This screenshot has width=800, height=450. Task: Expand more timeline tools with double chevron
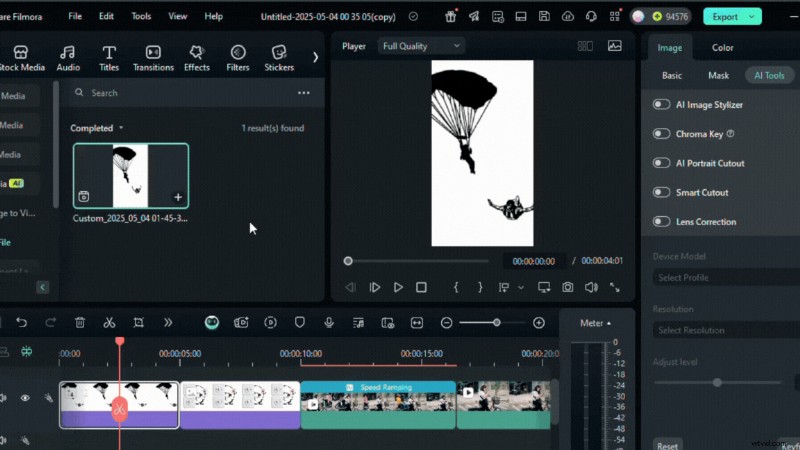click(167, 322)
